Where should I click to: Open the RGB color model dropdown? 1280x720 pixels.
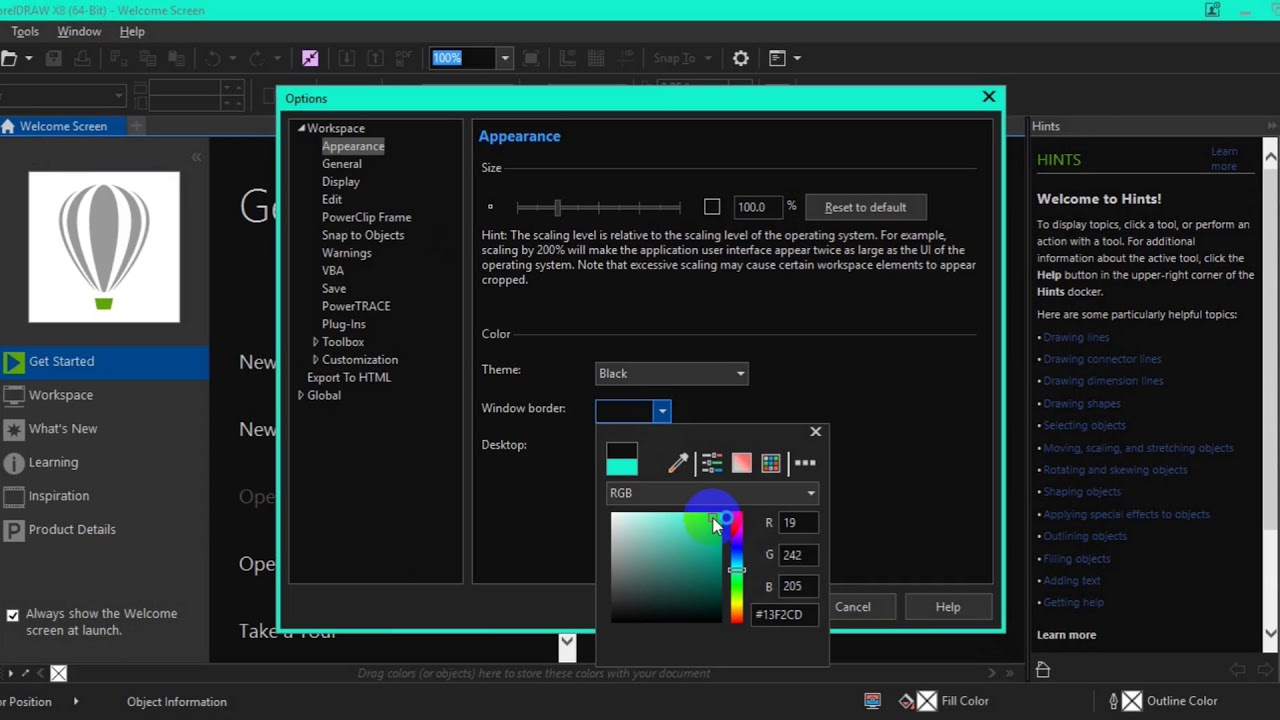[712, 493]
